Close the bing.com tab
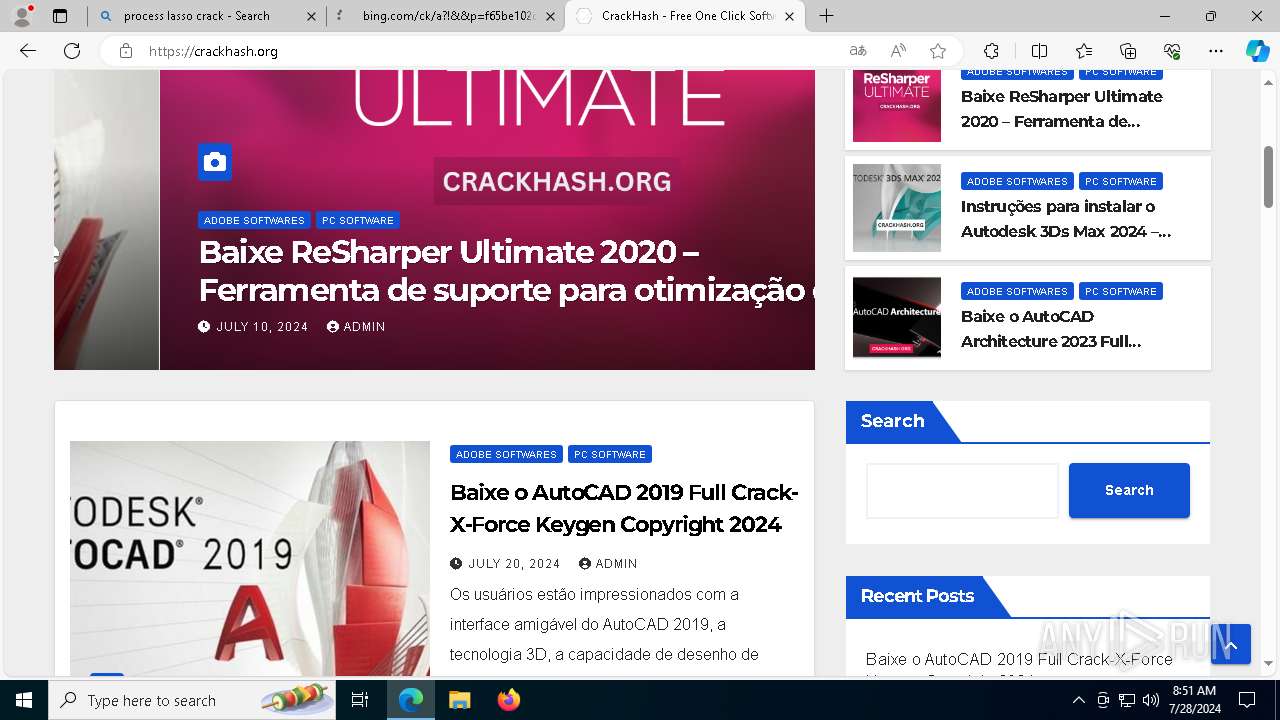This screenshot has height=720, width=1280. 550,16
